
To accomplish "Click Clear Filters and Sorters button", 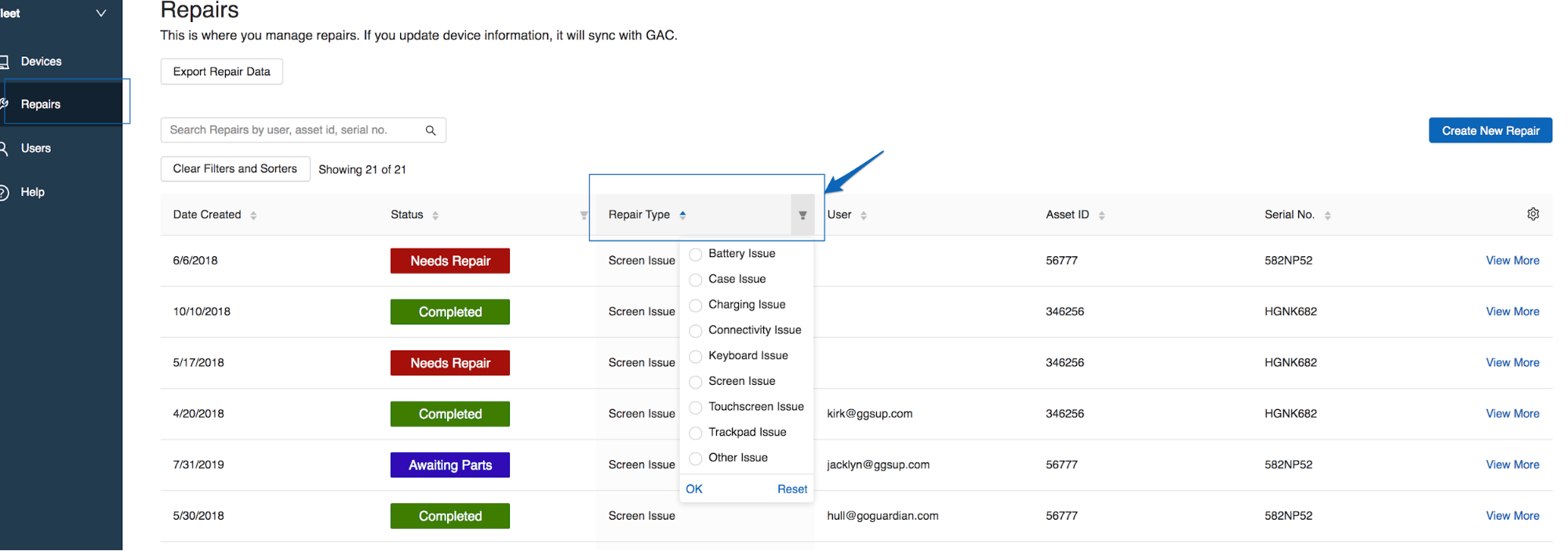I will click(x=235, y=169).
